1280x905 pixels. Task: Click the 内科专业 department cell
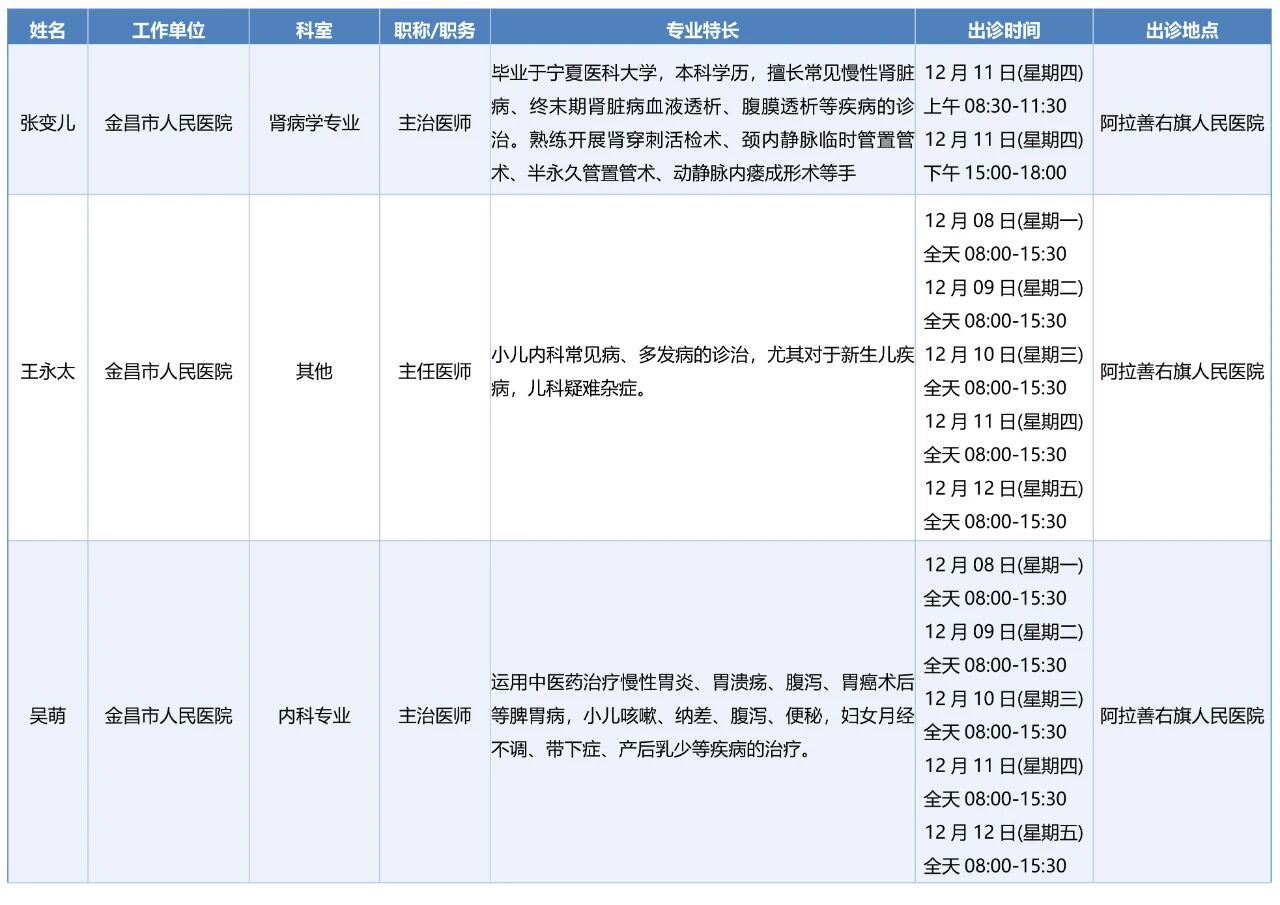(314, 716)
